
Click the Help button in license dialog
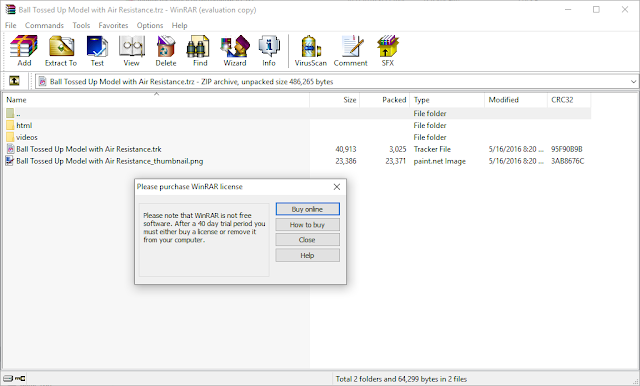(x=307, y=255)
